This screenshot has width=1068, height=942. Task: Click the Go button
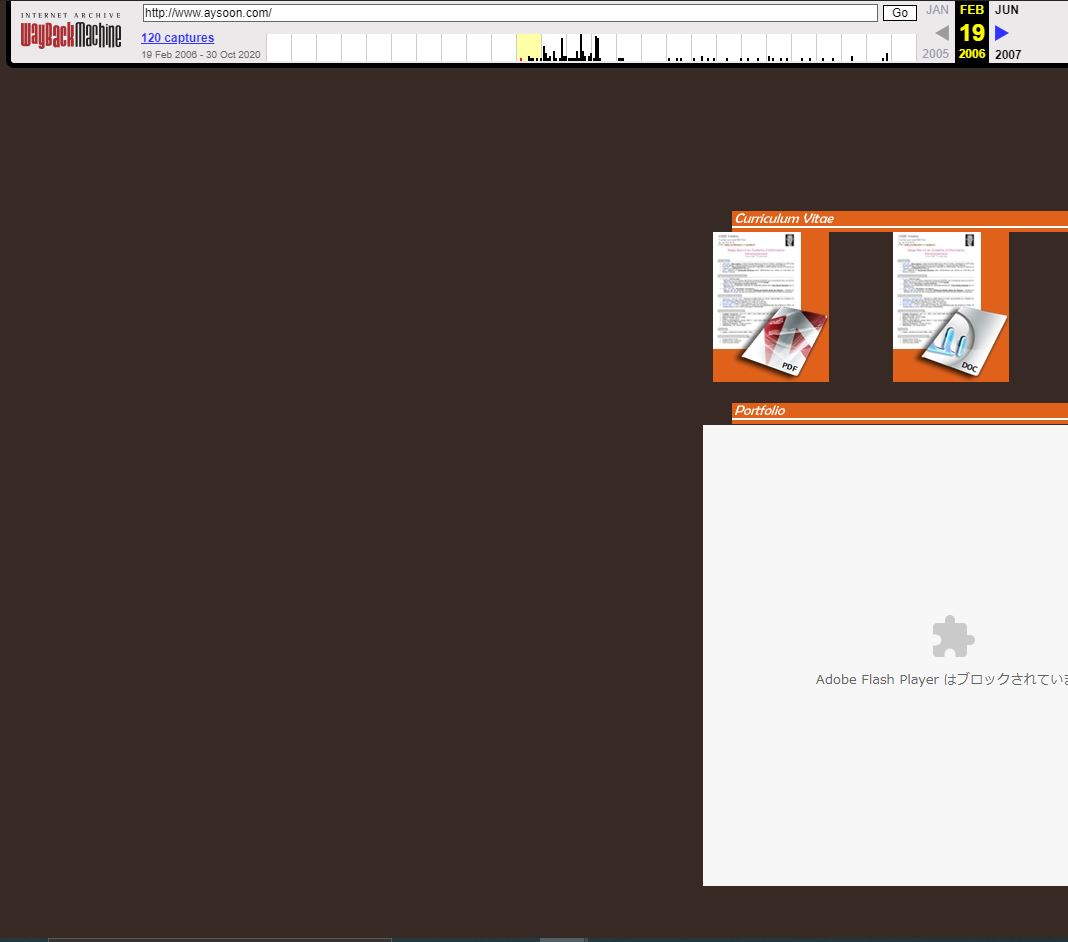pyautogui.click(x=899, y=13)
